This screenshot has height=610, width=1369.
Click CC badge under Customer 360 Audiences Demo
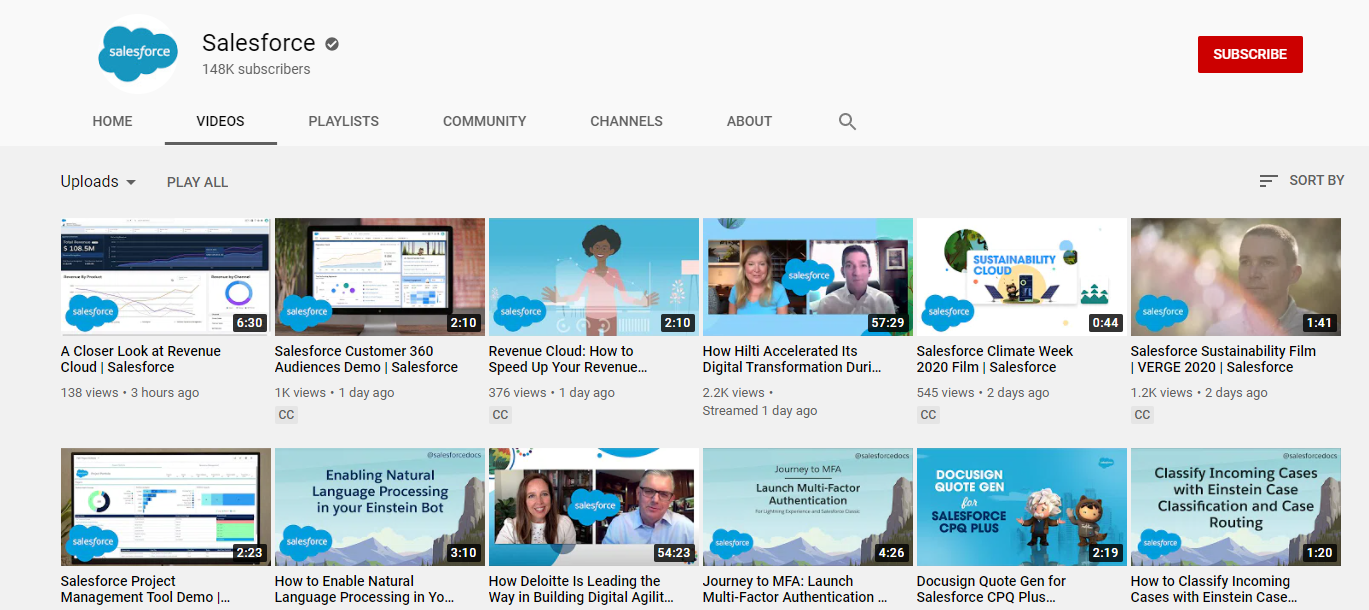[x=287, y=415]
